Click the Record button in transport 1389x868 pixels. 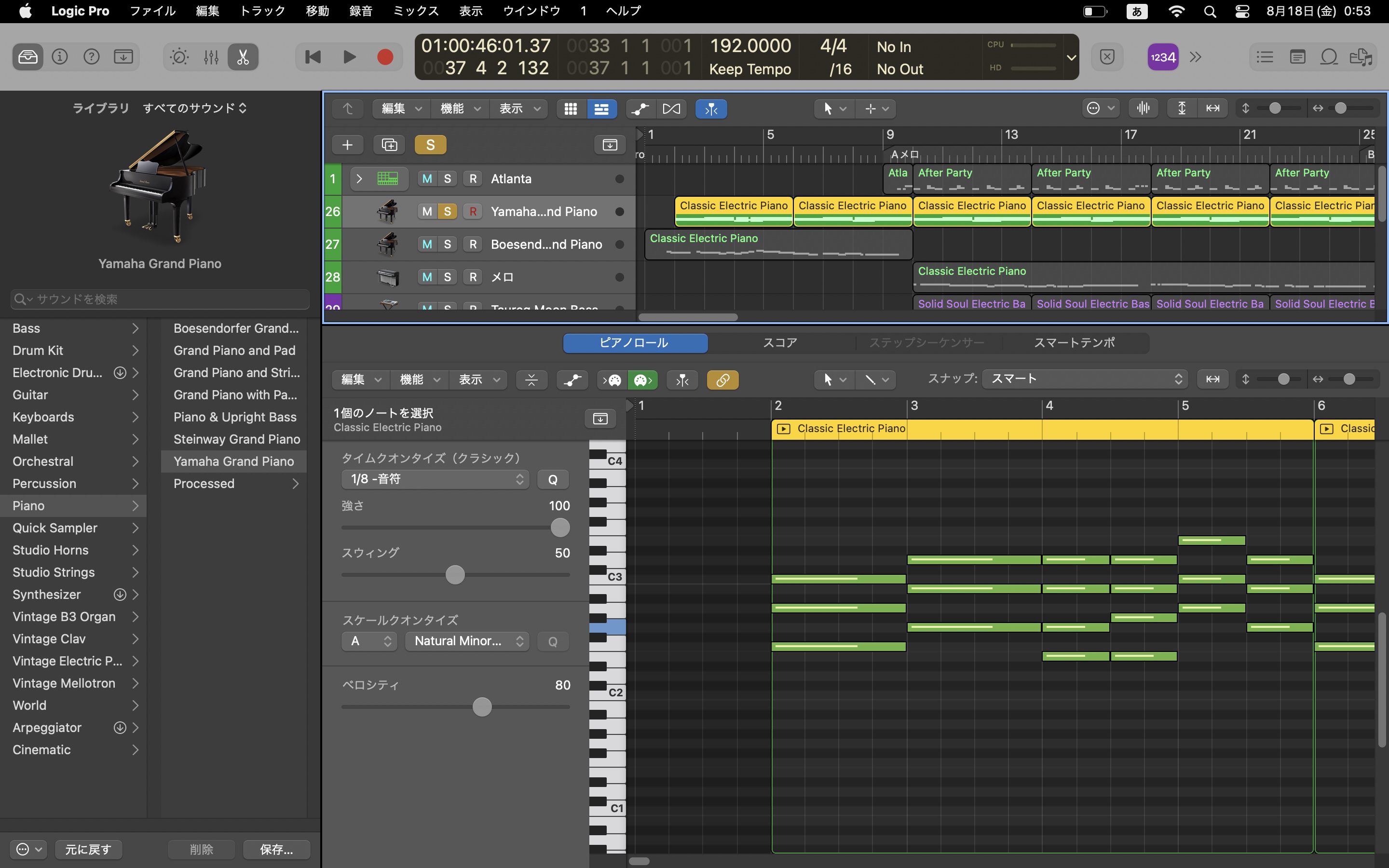[384, 57]
